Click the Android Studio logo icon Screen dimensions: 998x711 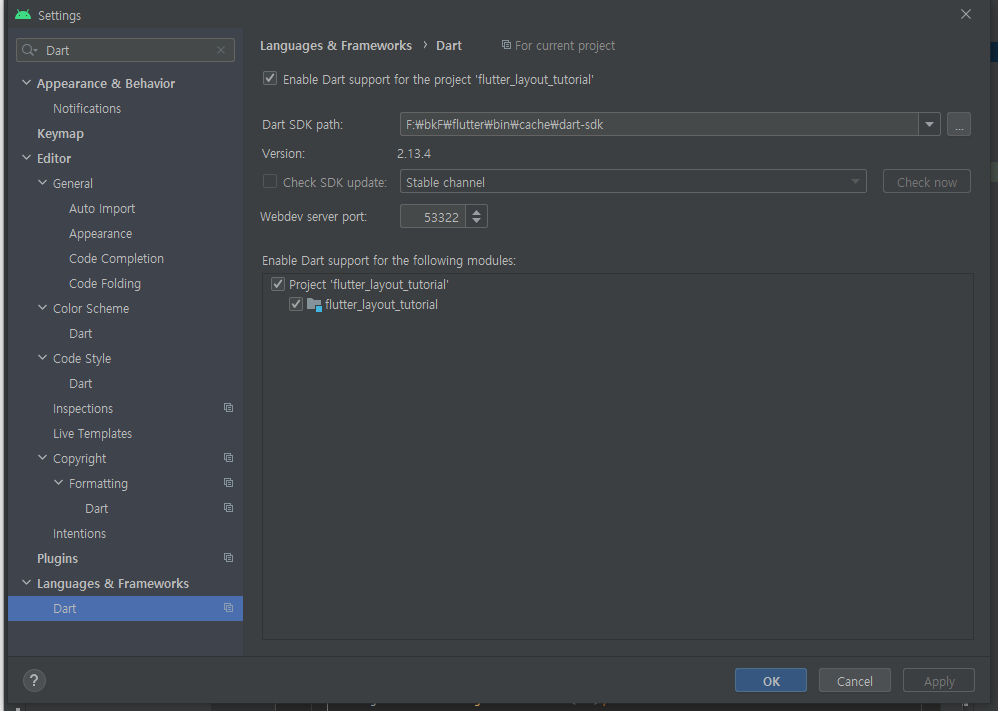23,15
